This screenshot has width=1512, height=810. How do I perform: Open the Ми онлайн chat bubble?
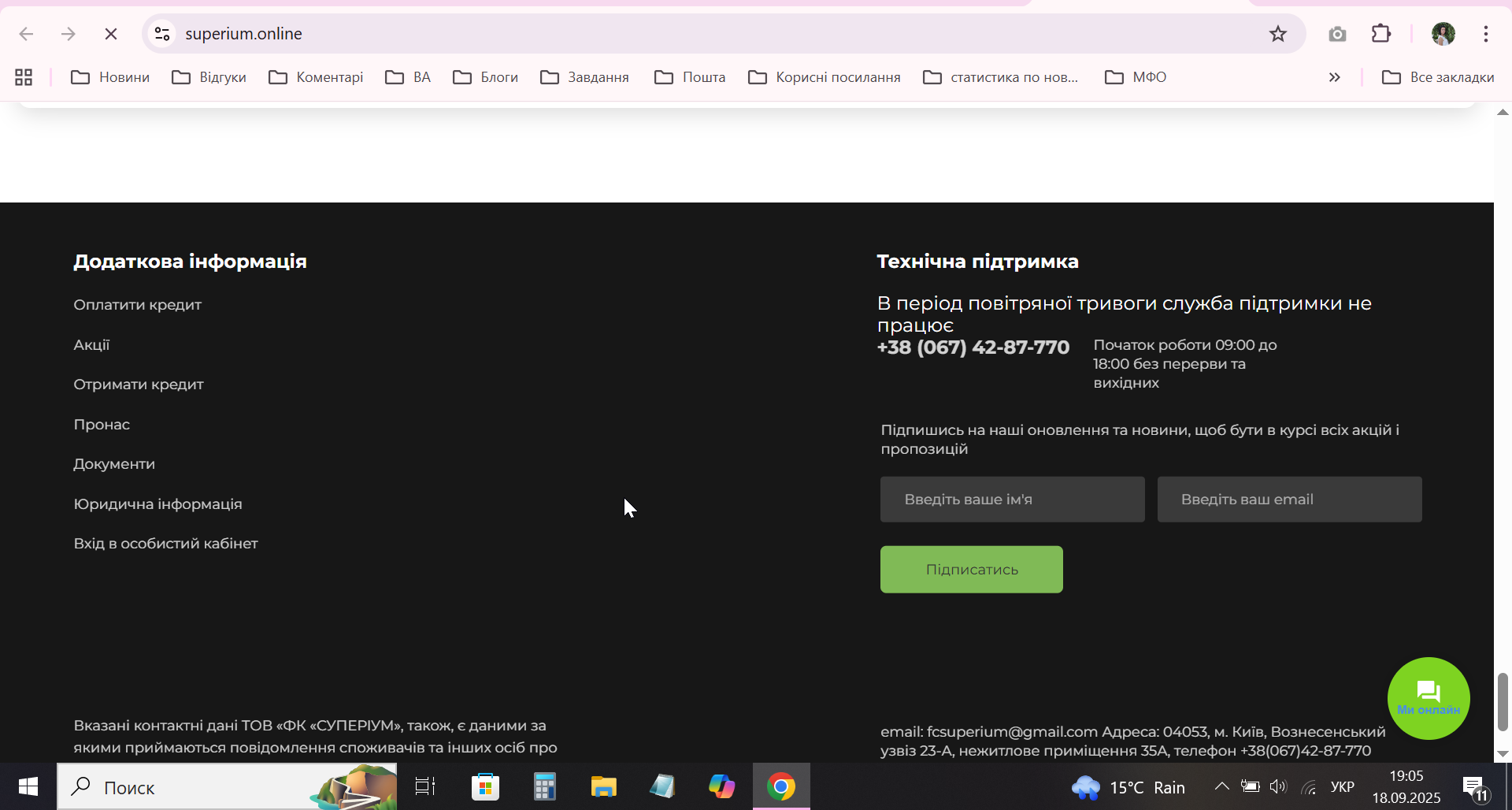tap(1429, 698)
